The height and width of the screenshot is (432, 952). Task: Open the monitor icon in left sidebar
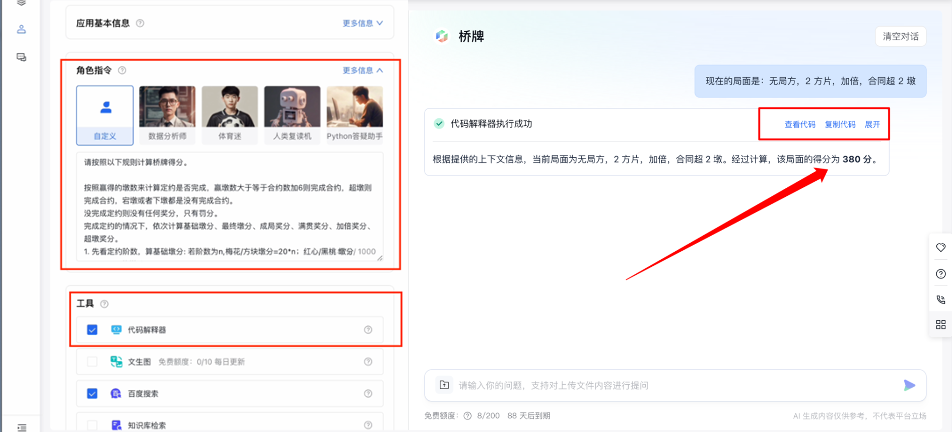tap(22, 57)
